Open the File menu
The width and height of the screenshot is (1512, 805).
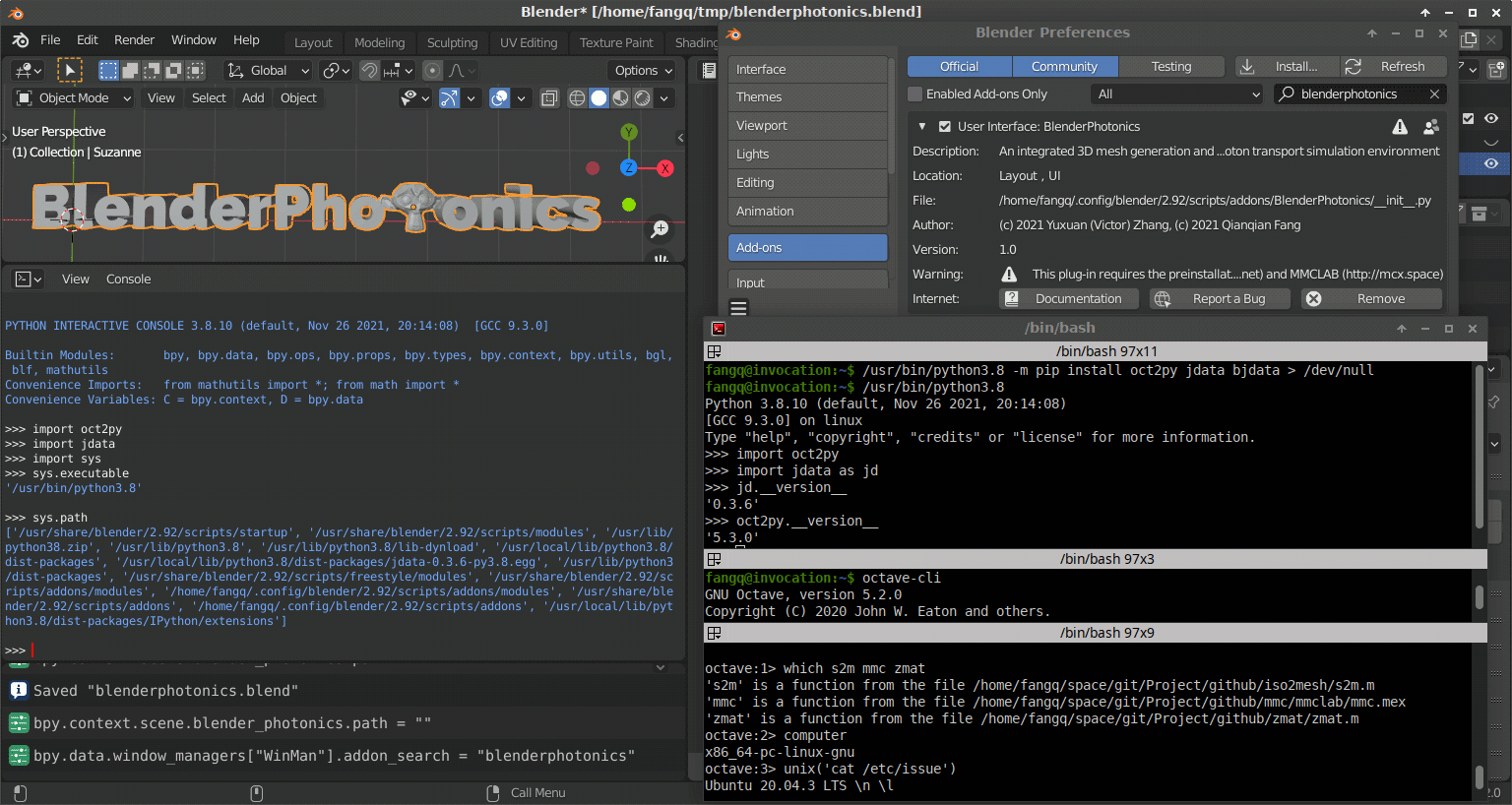tap(50, 40)
